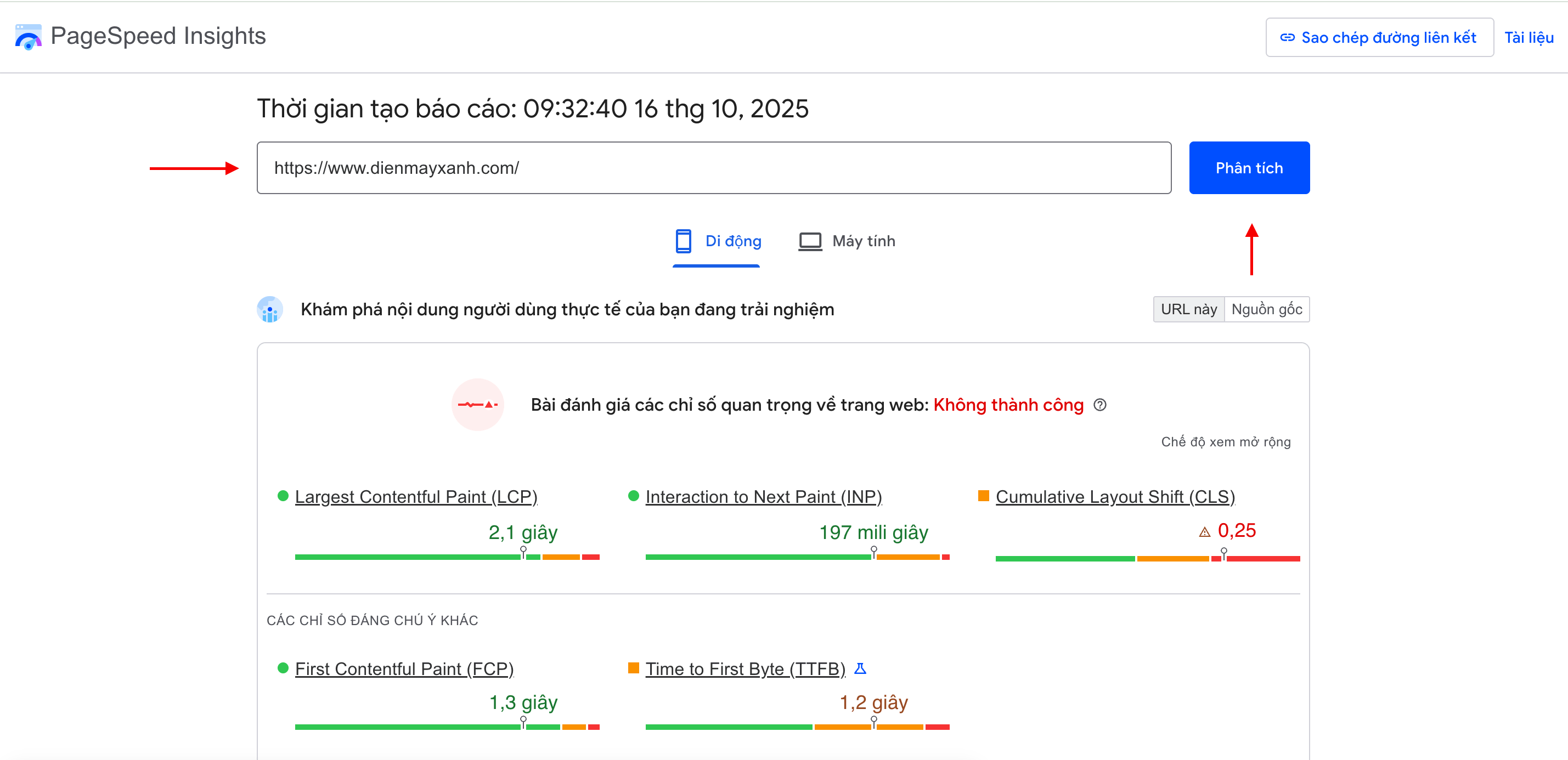Toggle to Nguồn gốc data
1568x760 pixels.
tap(1266, 310)
